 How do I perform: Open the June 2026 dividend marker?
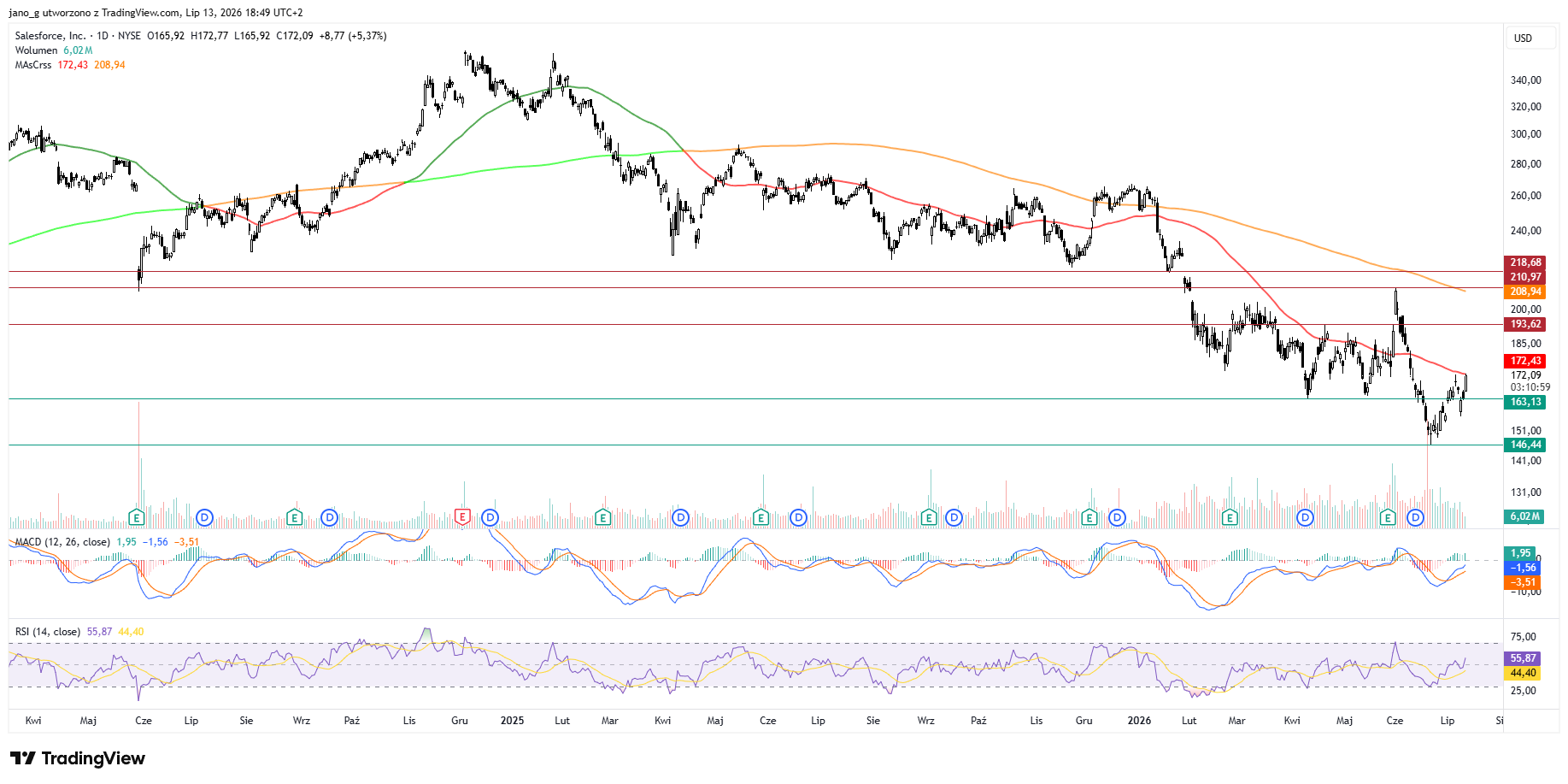click(x=1415, y=517)
